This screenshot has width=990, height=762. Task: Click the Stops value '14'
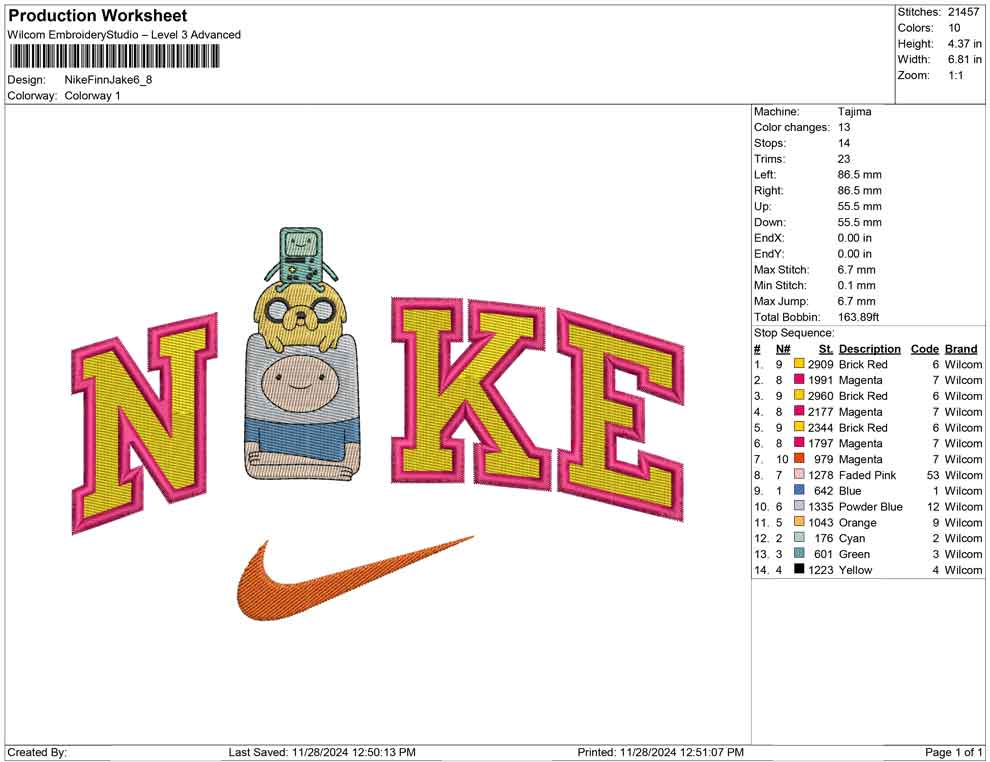844,143
